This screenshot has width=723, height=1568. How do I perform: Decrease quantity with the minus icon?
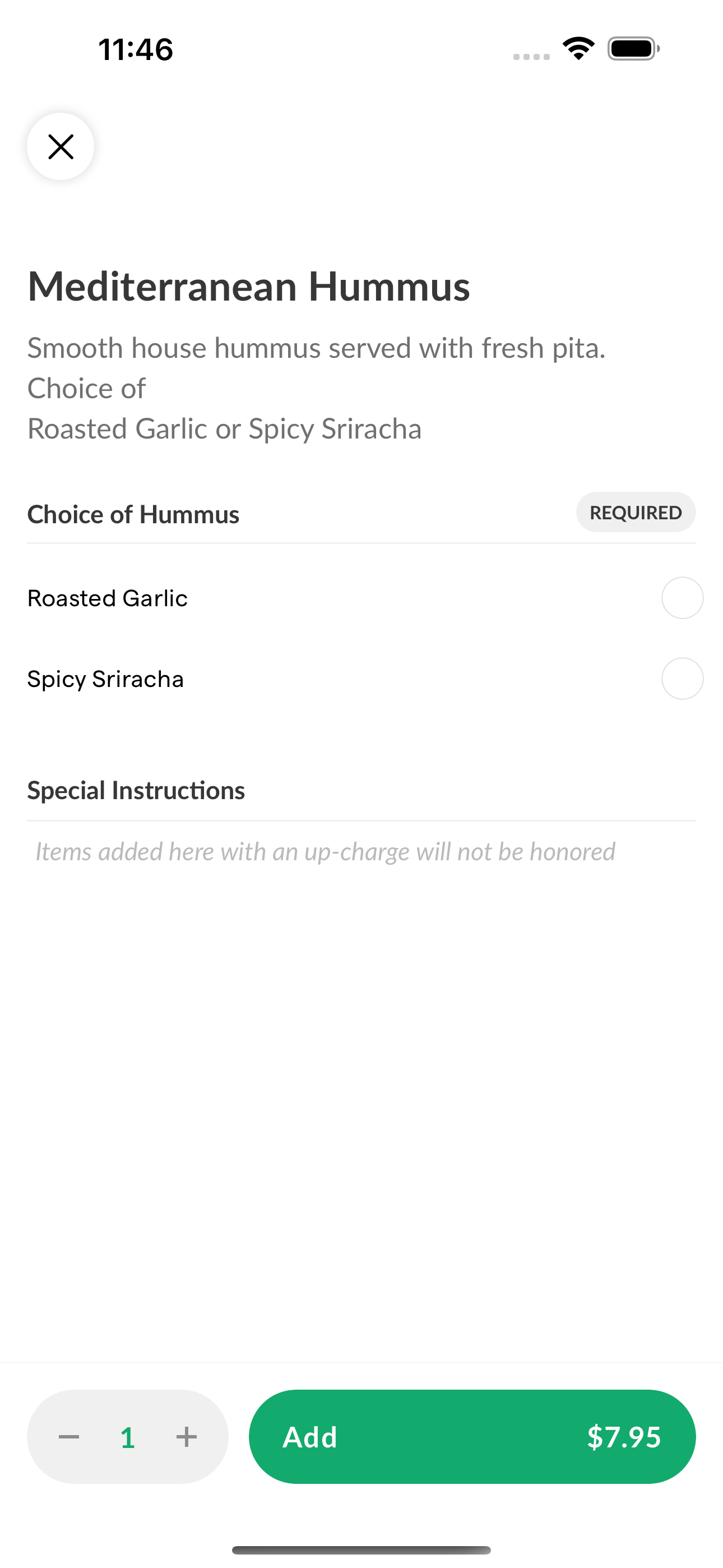click(69, 1437)
